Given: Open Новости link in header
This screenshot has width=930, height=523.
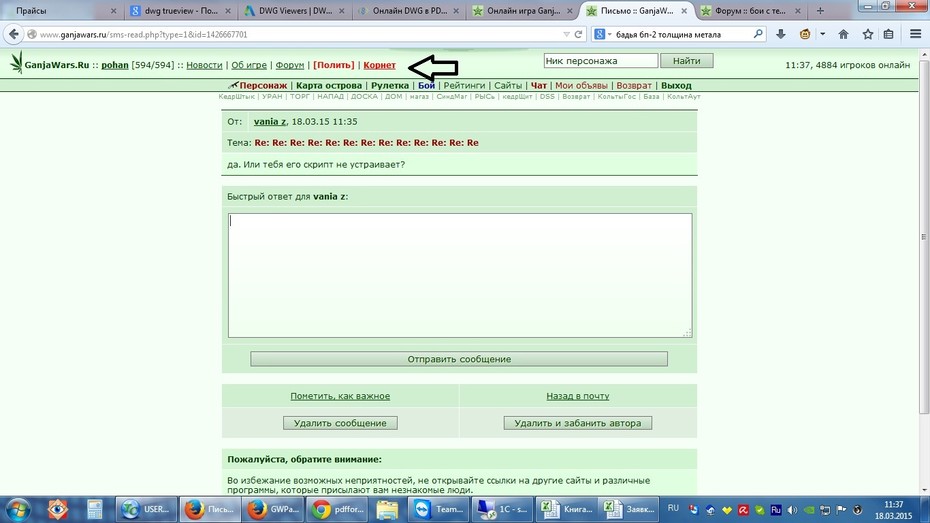Looking at the screenshot, I should click(204, 65).
